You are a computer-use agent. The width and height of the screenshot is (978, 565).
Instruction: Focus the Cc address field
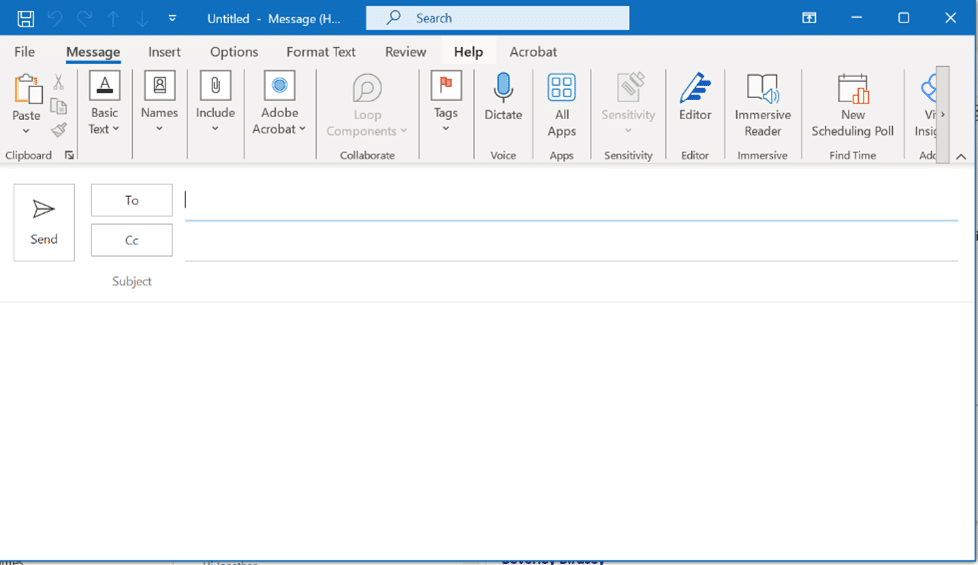click(x=571, y=241)
